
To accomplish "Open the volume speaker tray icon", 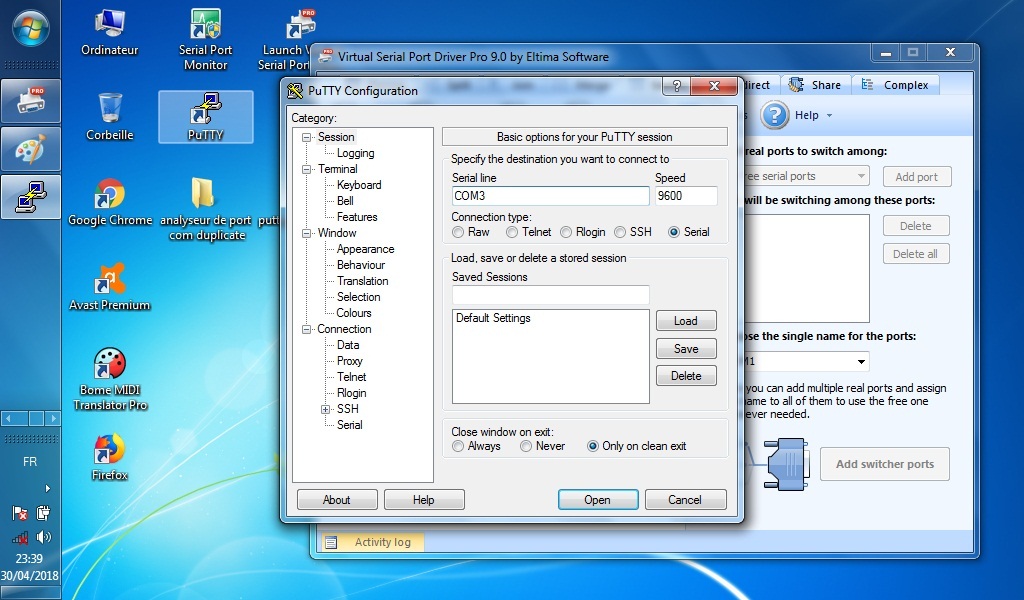I will [43, 537].
